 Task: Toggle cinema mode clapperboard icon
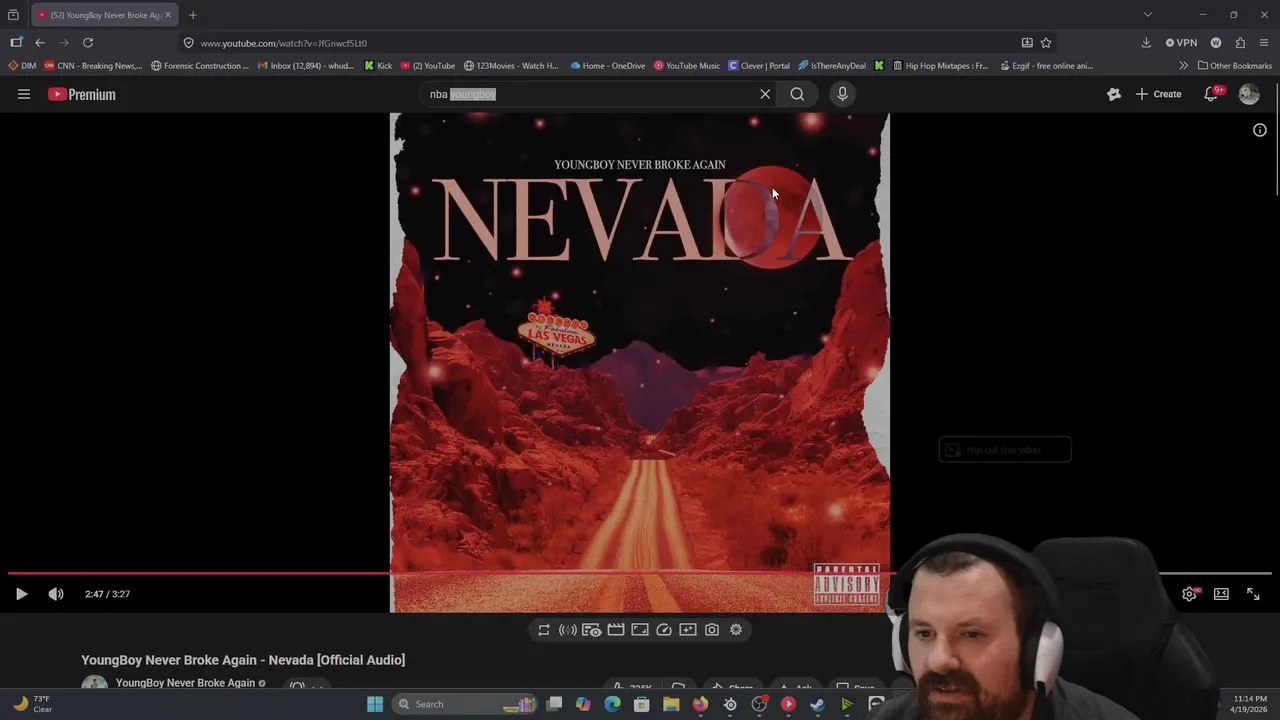pyautogui.click(x=616, y=630)
